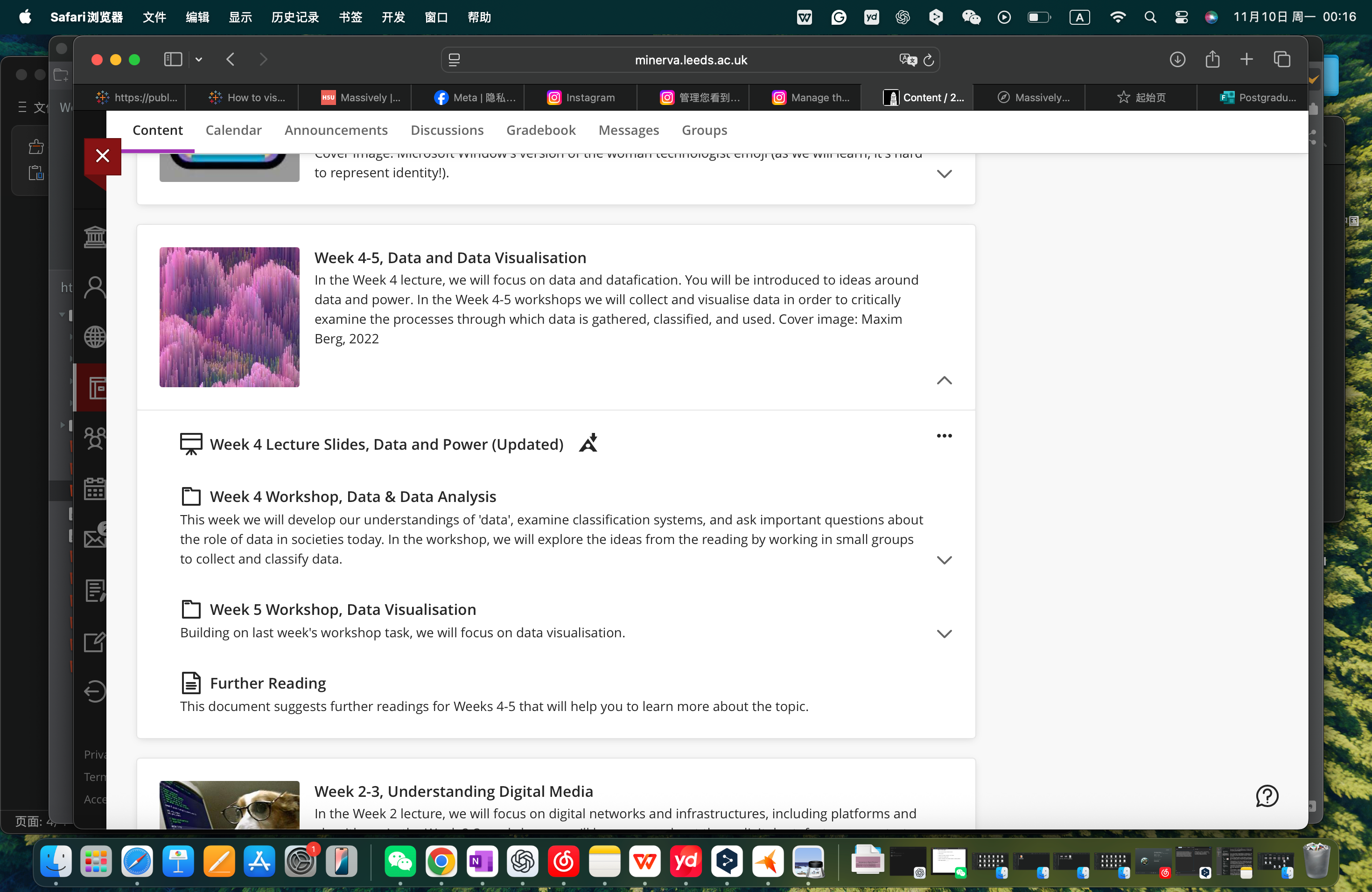Open the Further Reading document

point(267,683)
